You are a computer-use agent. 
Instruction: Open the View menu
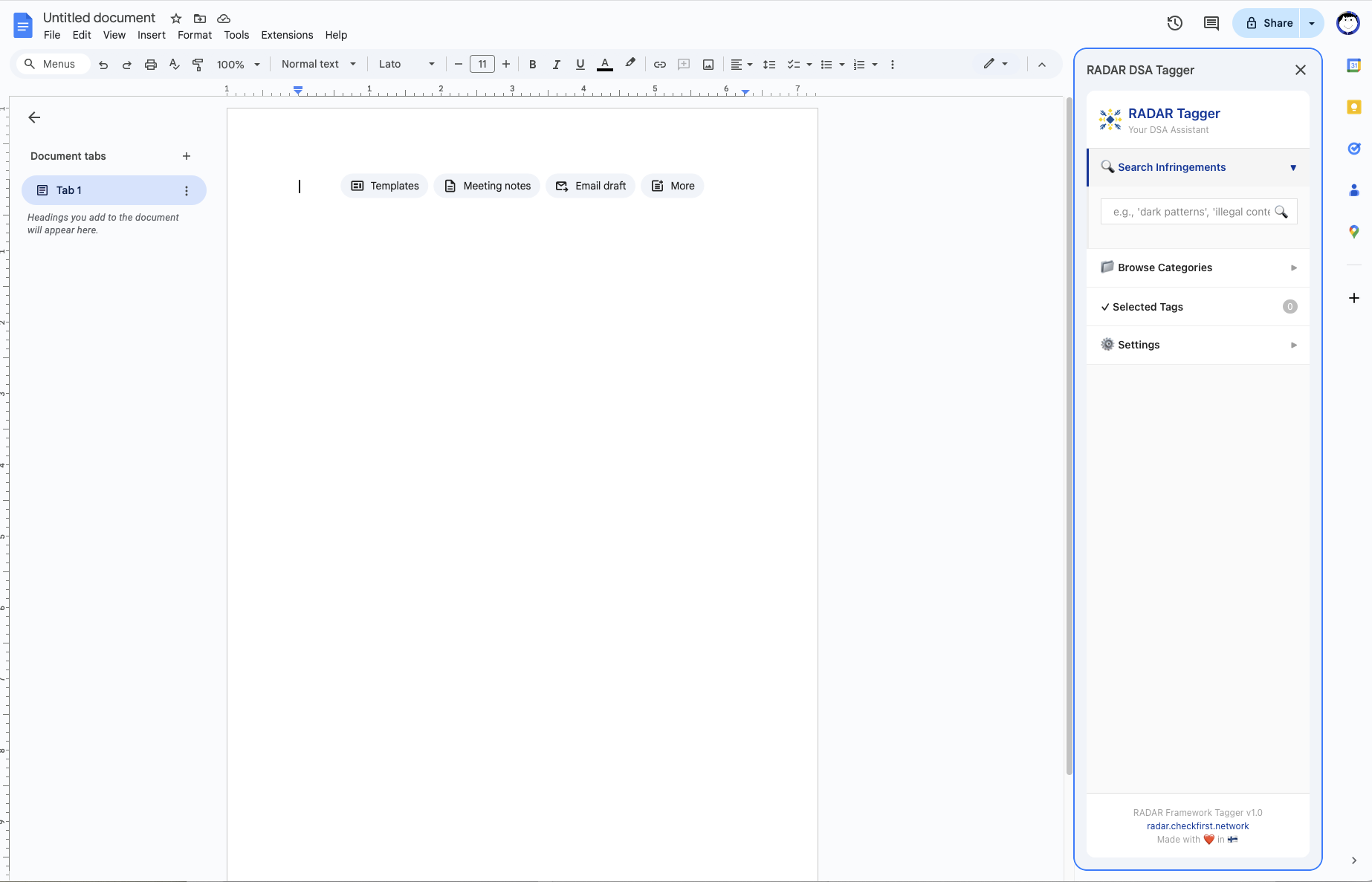click(114, 35)
